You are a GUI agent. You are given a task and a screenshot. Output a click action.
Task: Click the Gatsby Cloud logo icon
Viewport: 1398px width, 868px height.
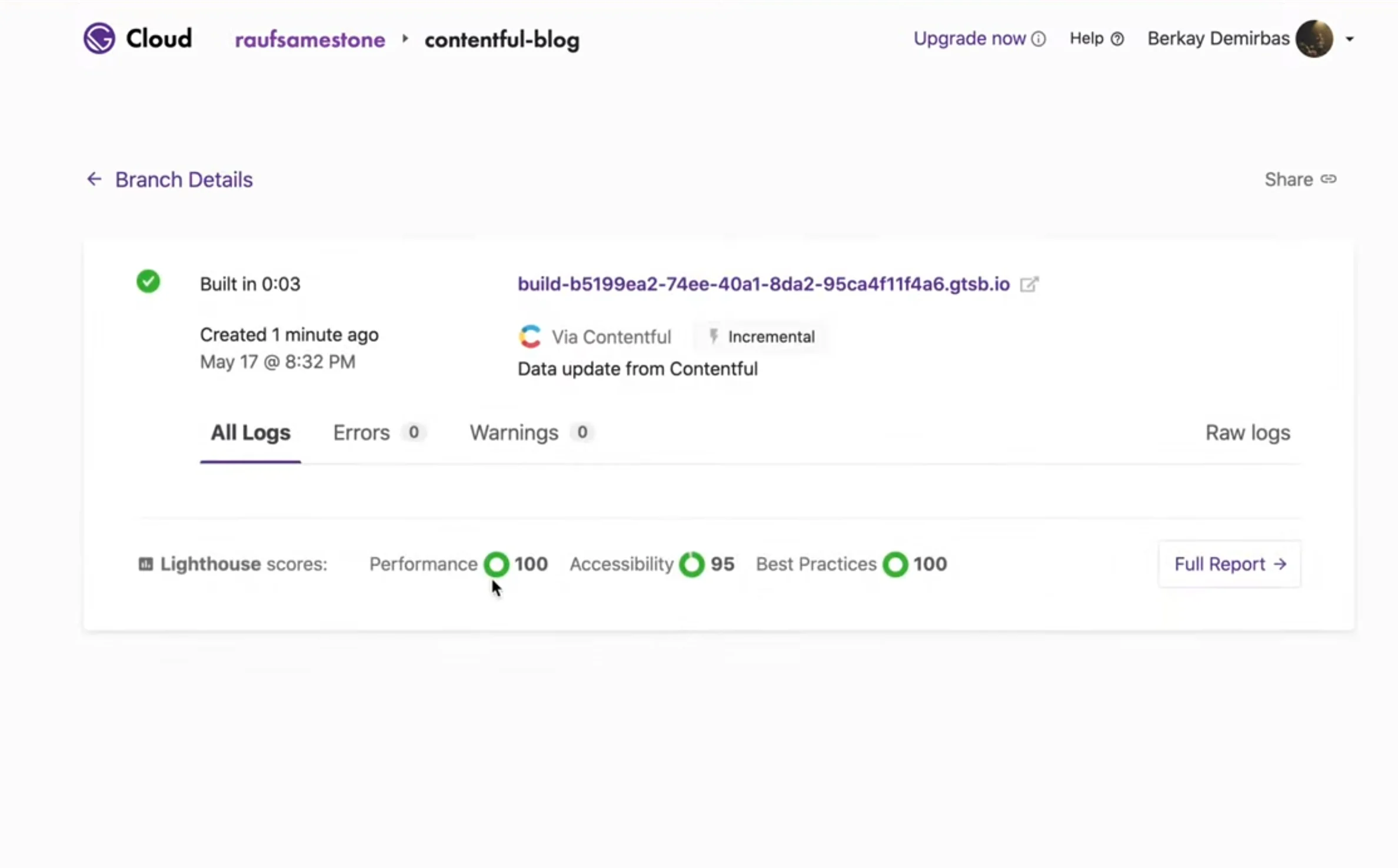tap(99, 39)
